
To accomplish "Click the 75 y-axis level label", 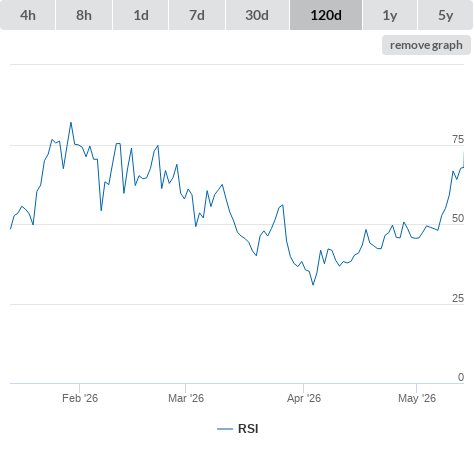I will 458,139.
